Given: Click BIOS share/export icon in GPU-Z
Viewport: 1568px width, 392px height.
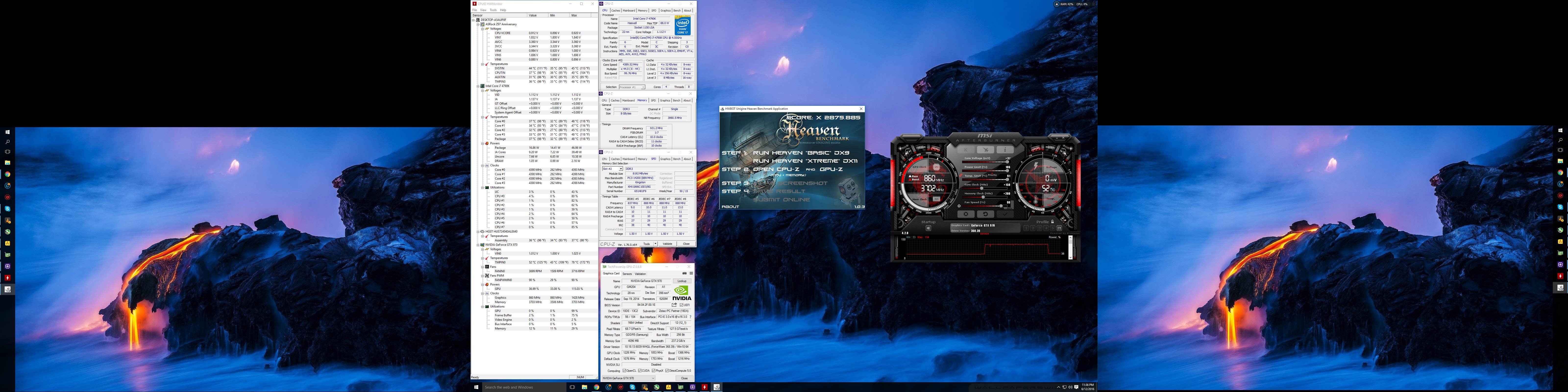Looking at the screenshot, I should tap(674, 305).
